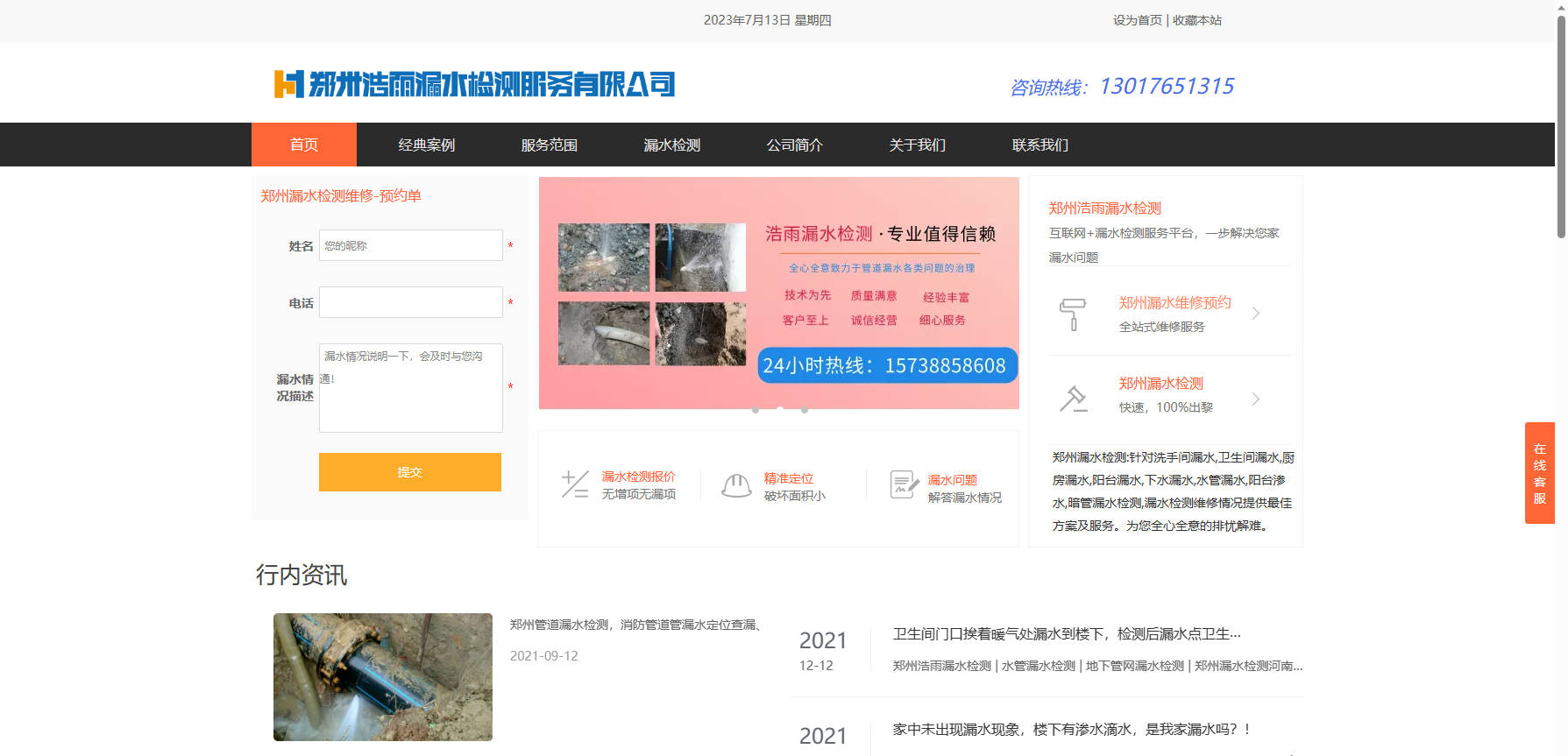
Task: Open the 漏水检测报价 link
Action: click(639, 477)
